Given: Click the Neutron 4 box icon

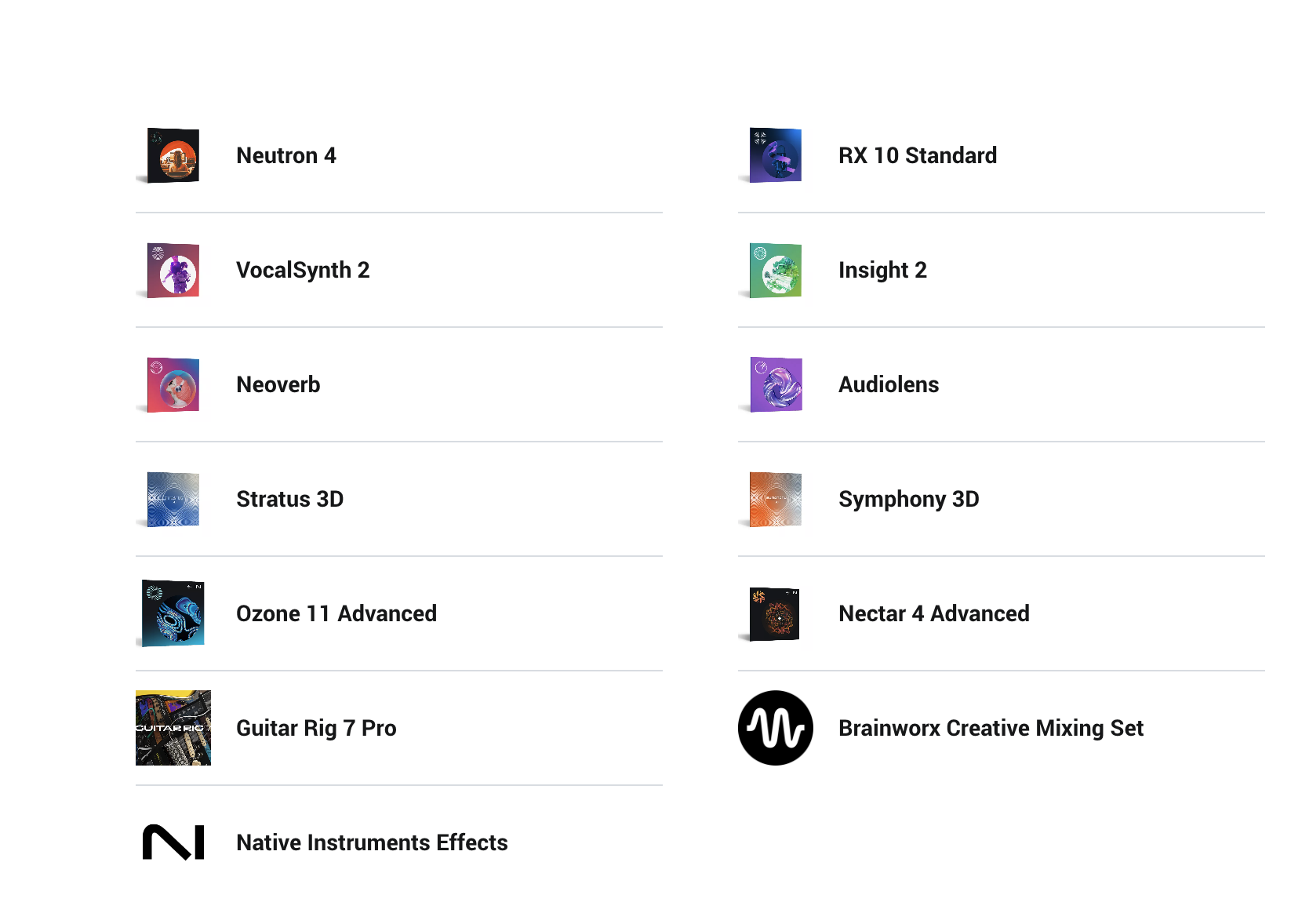Looking at the screenshot, I should click(173, 156).
